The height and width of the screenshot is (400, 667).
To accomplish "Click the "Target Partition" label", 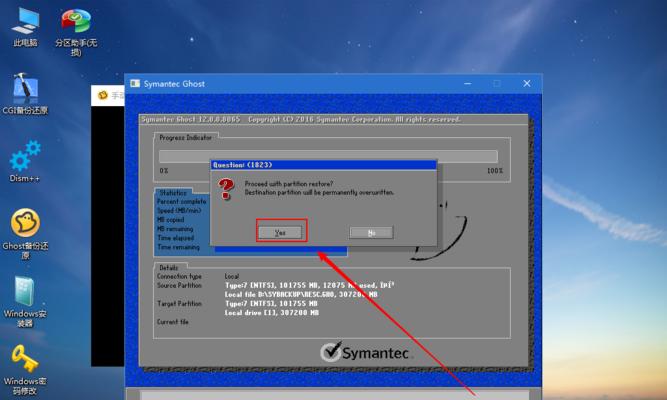I will tap(179, 304).
